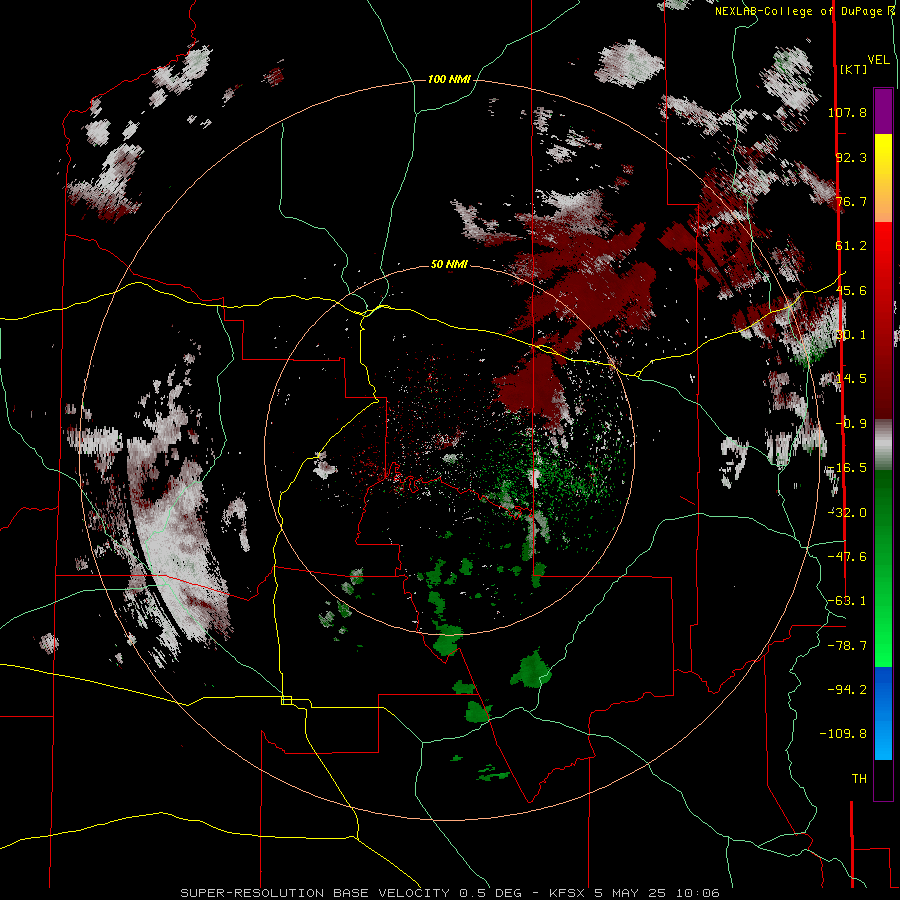Select the -94.2 velocity scale label
900x900 pixels.
click(847, 690)
